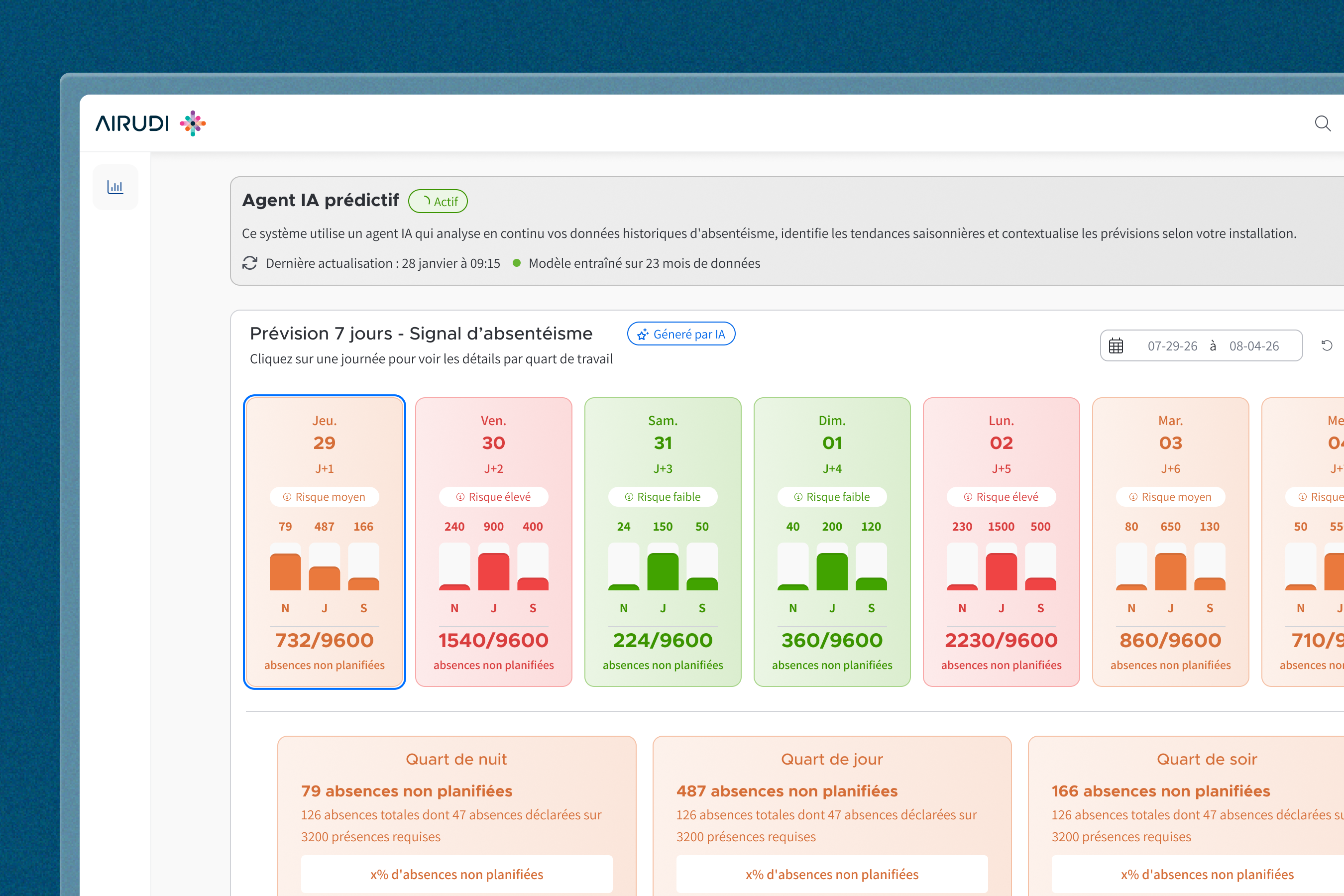Click info icon in Lun. 02 Risque élevé

(x=968, y=497)
